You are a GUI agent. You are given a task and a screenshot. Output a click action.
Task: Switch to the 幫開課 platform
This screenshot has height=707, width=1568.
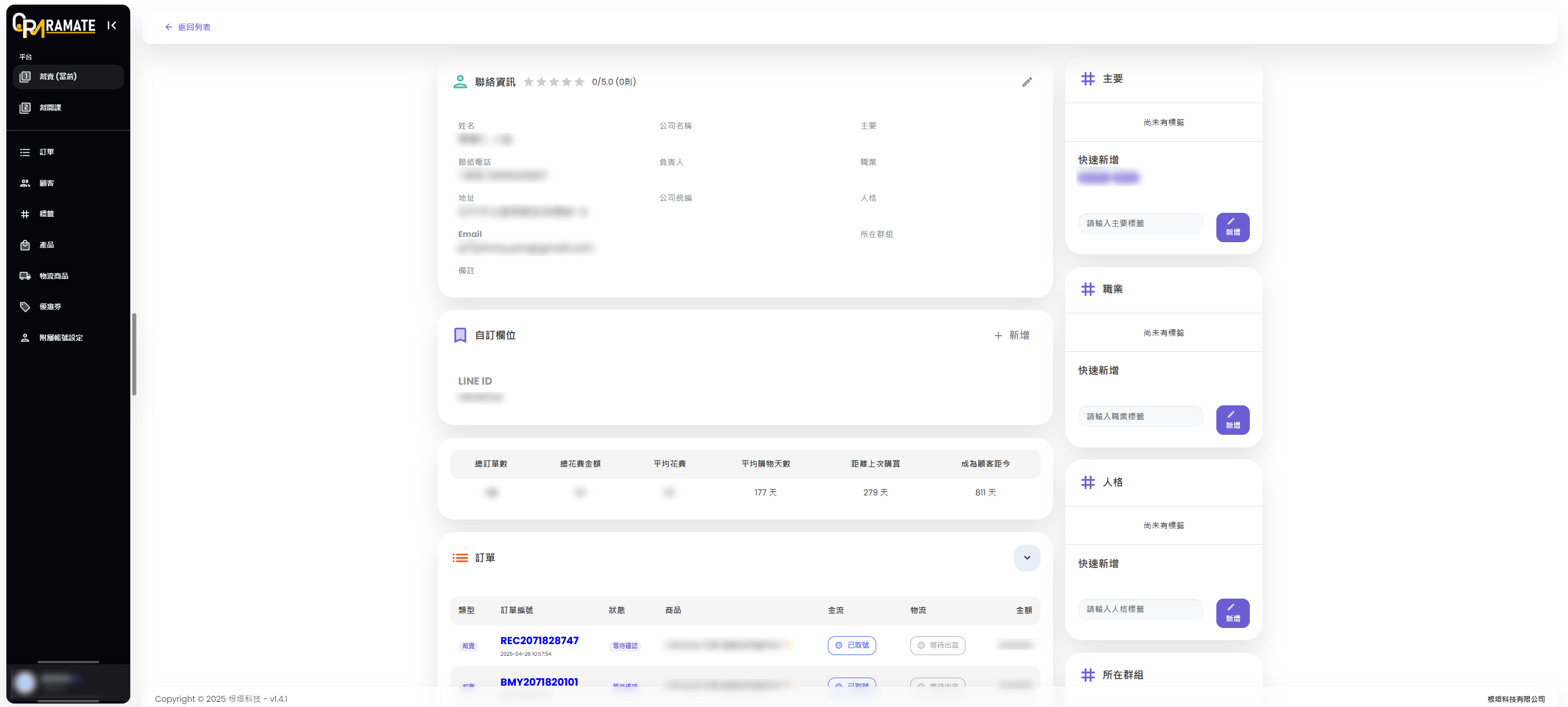click(50, 108)
